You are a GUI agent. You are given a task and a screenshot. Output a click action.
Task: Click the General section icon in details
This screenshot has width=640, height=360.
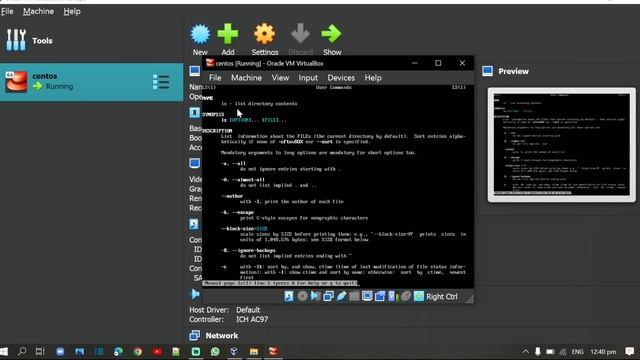(195, 71)
